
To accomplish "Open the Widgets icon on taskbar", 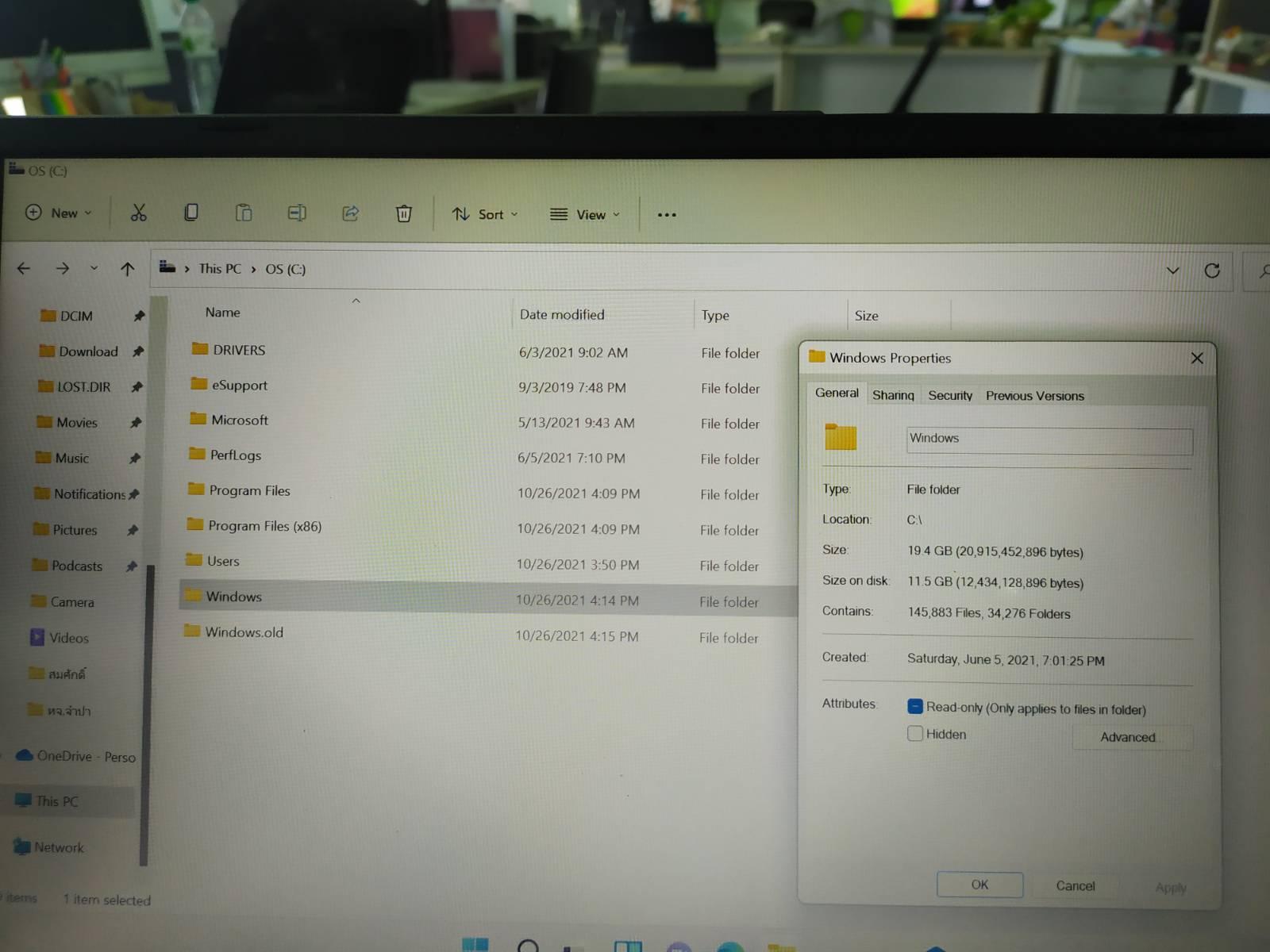I will [628, 946].
